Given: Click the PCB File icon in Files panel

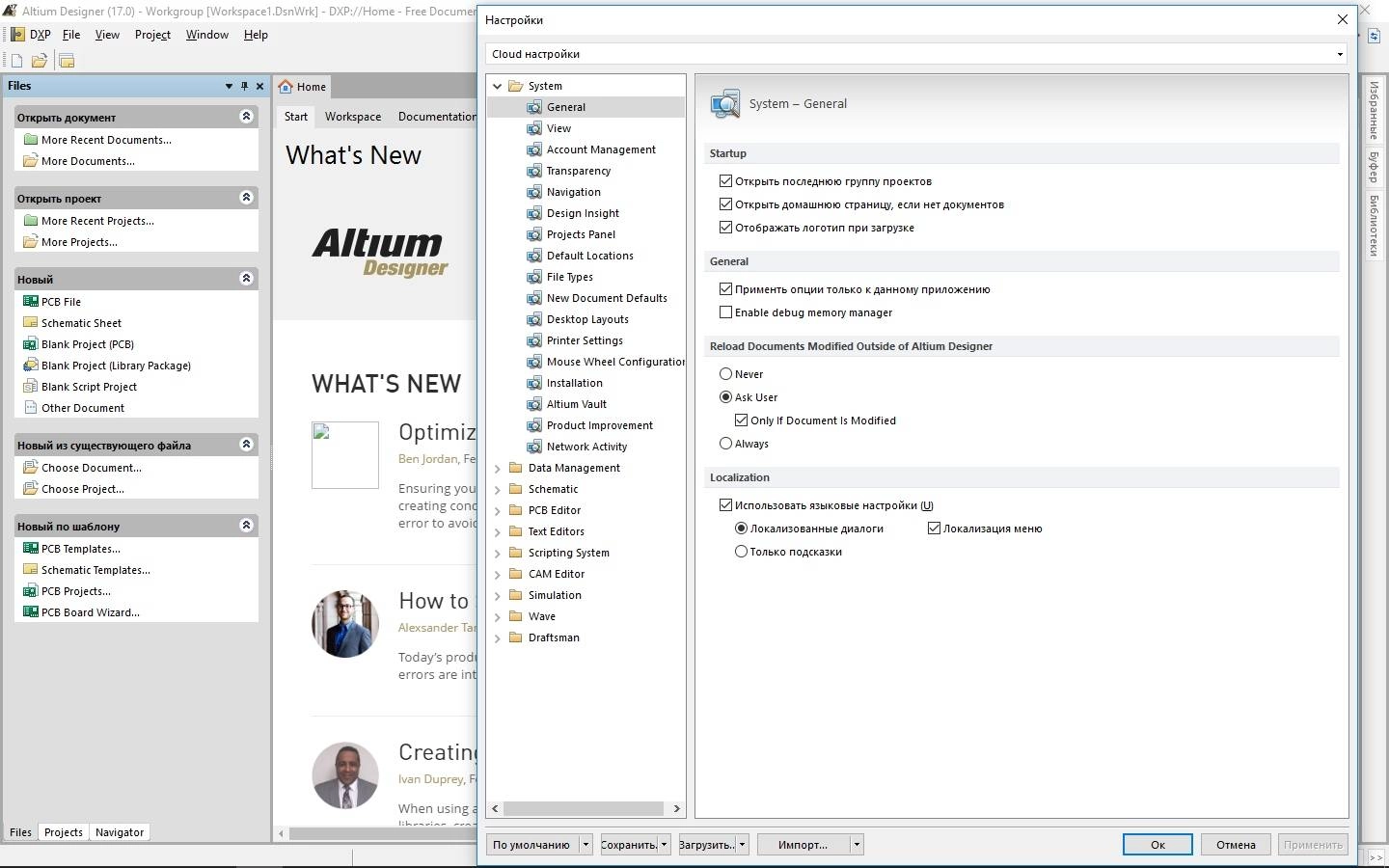Looking at the screenshot, I should point(31,302).
